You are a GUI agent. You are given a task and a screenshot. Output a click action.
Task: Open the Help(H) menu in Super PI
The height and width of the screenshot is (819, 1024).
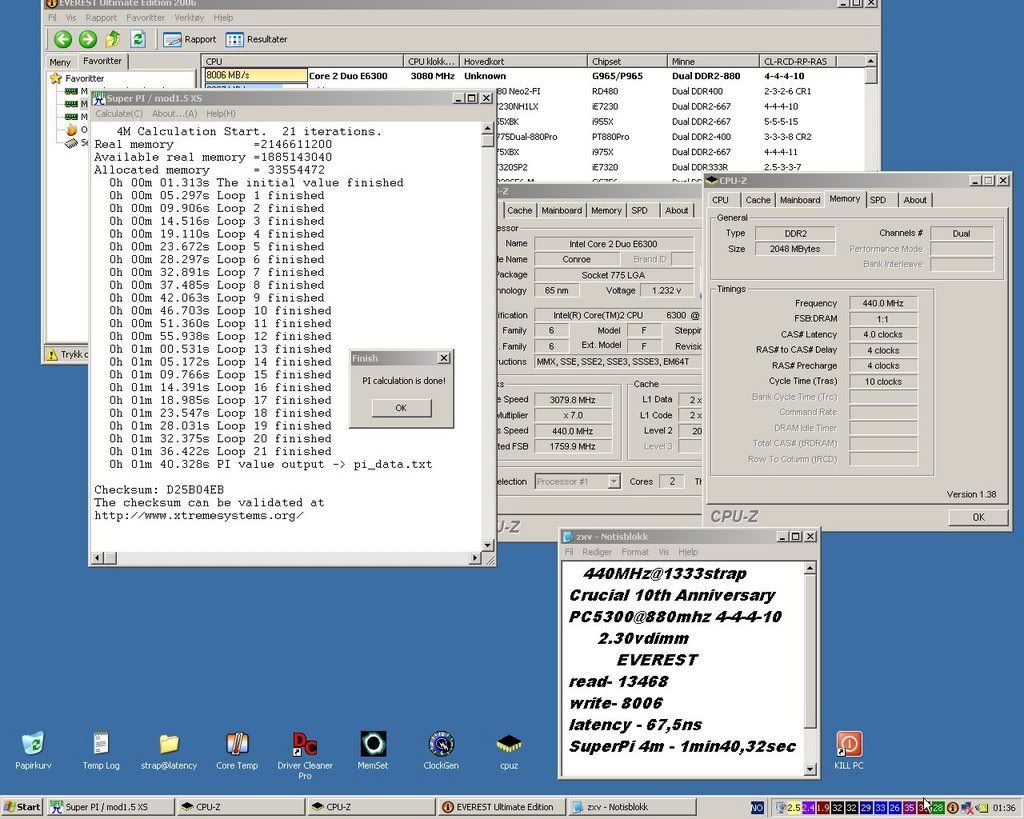pyautogui.click(x=221, y=114)
